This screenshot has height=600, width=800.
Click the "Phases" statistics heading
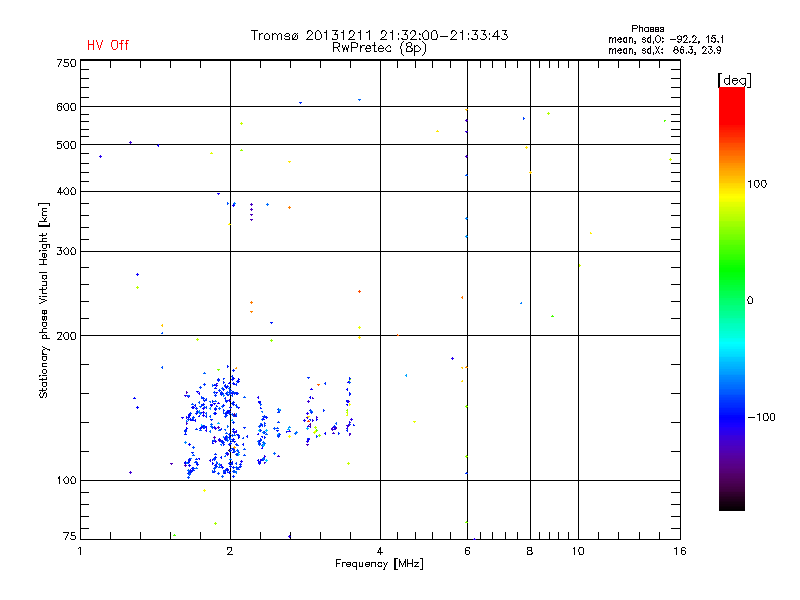(x=647, y=29)
